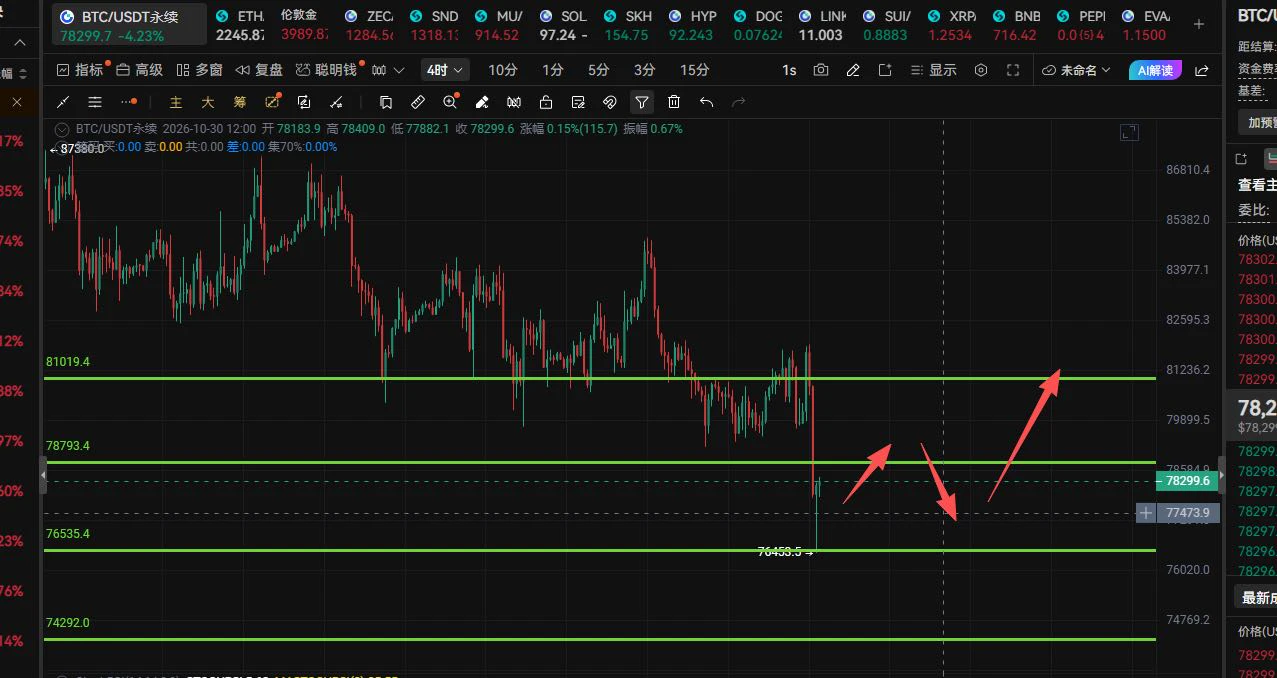This screenshot has width=1277, height=678.
Task: Open the 4时 timeframe dropdown
Action: click(445, 70)
